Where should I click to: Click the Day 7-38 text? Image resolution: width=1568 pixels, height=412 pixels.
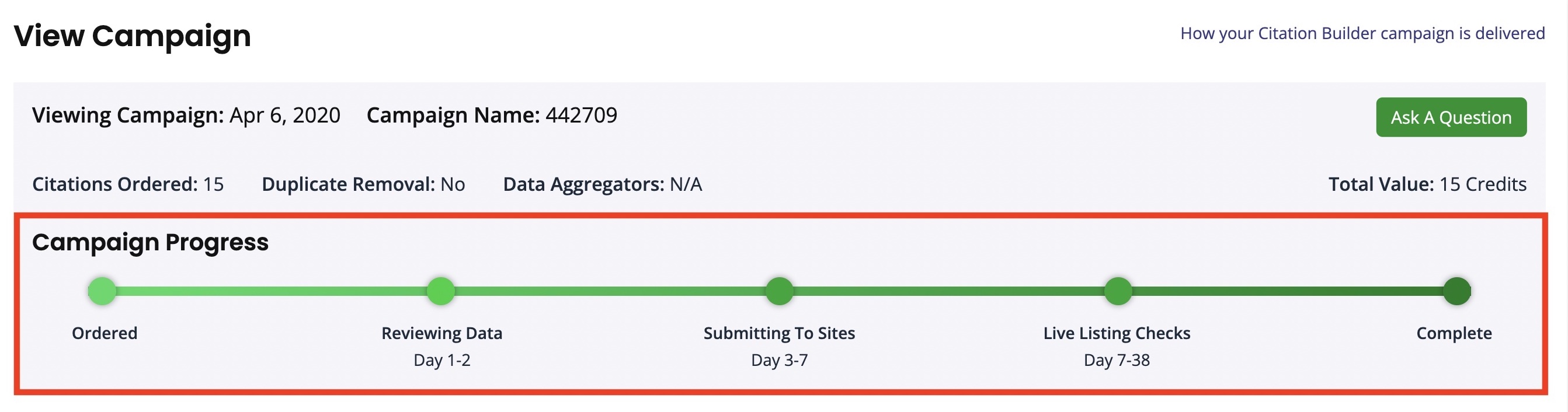coord(1117,359)
